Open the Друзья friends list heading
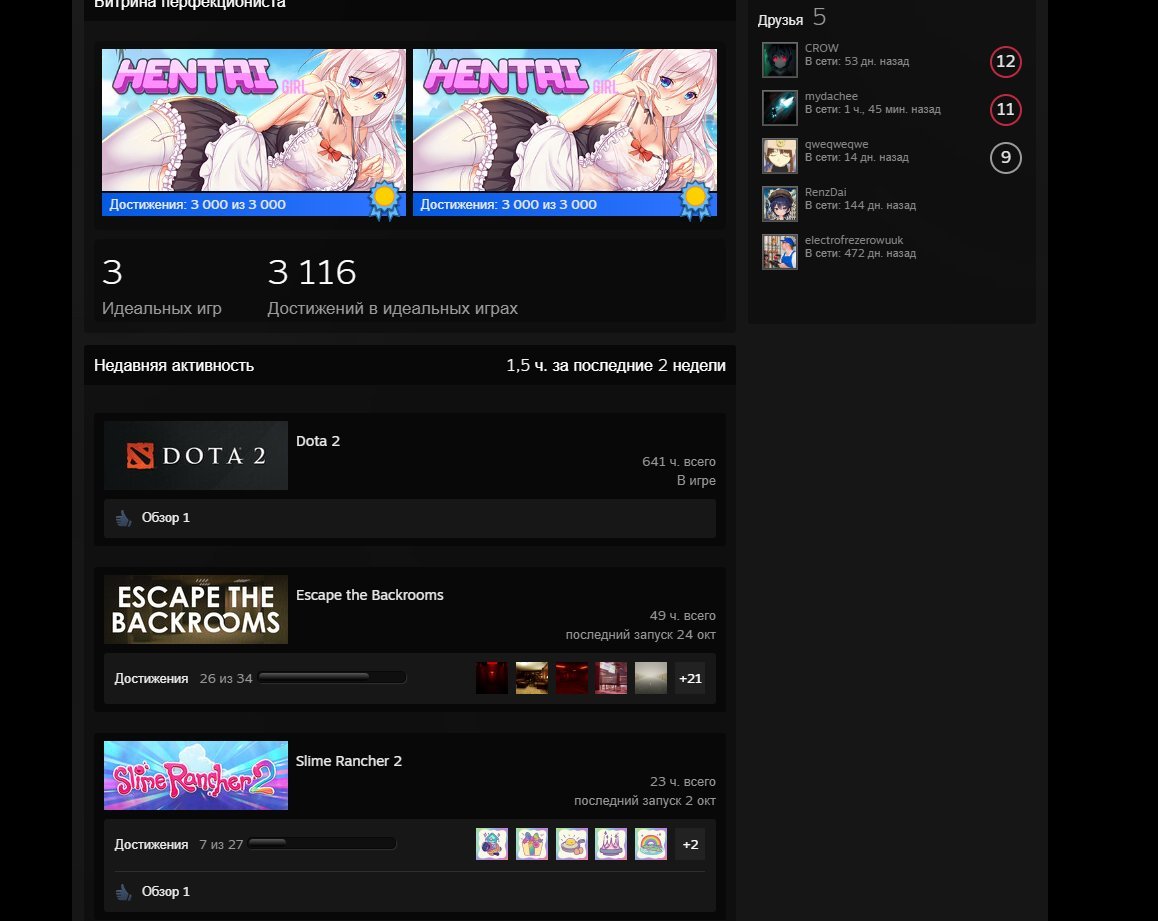 [x=780, y=20]
